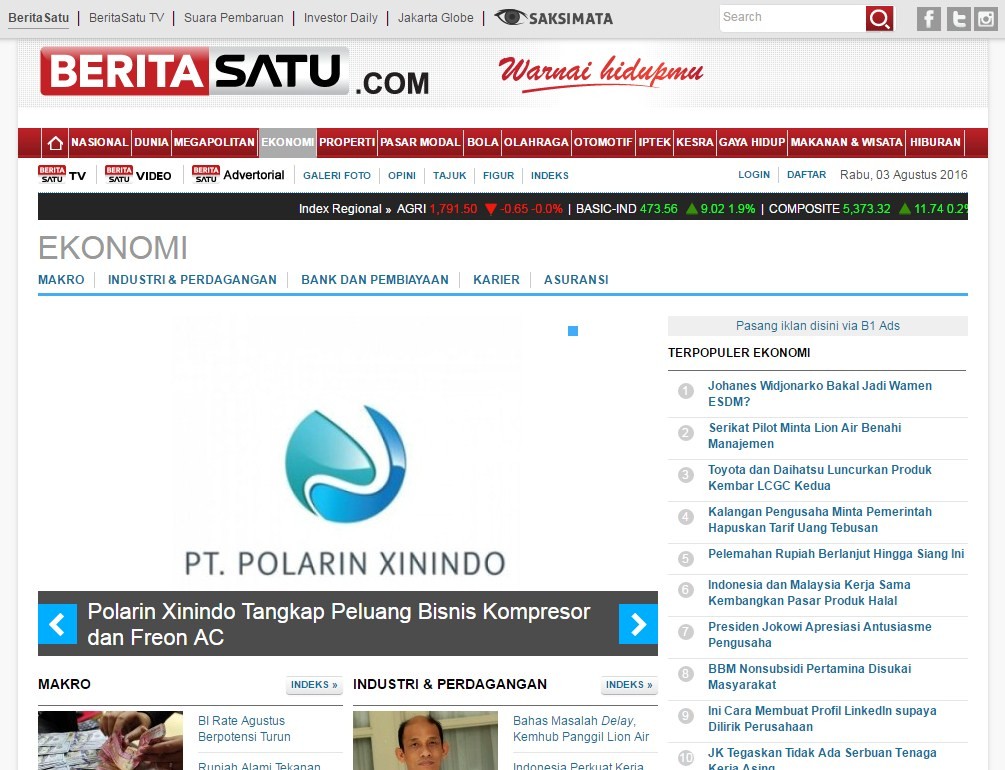Switch to Bank dan Pembiayaan subcategory
This screenshot has height=770, width=1005.
(x=375, y=280)
